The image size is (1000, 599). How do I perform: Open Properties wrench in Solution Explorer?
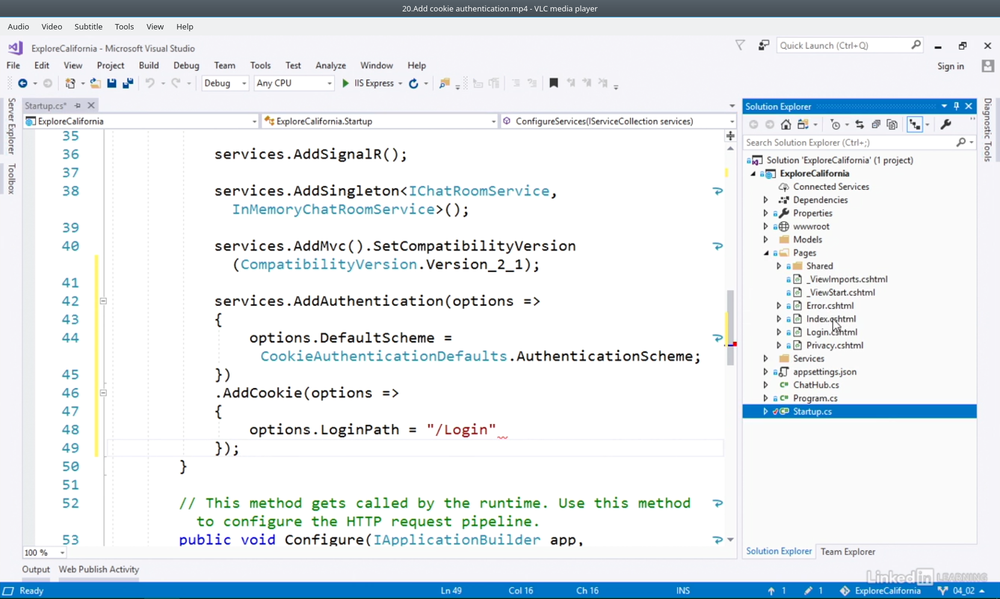coord(946,125)
